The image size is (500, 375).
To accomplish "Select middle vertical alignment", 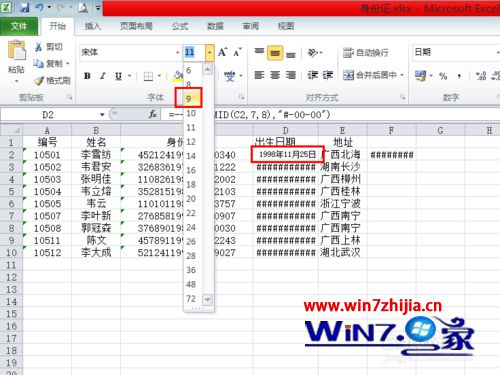I will (275, 53).
